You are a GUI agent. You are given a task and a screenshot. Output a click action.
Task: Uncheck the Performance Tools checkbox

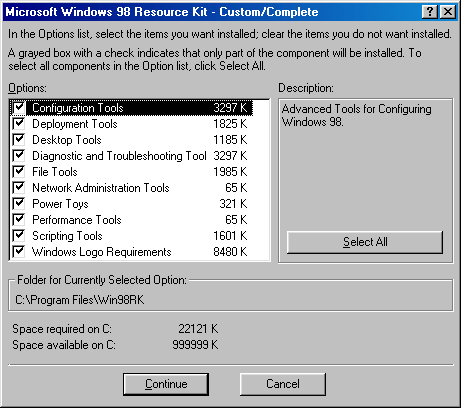[x=19, y=220]
